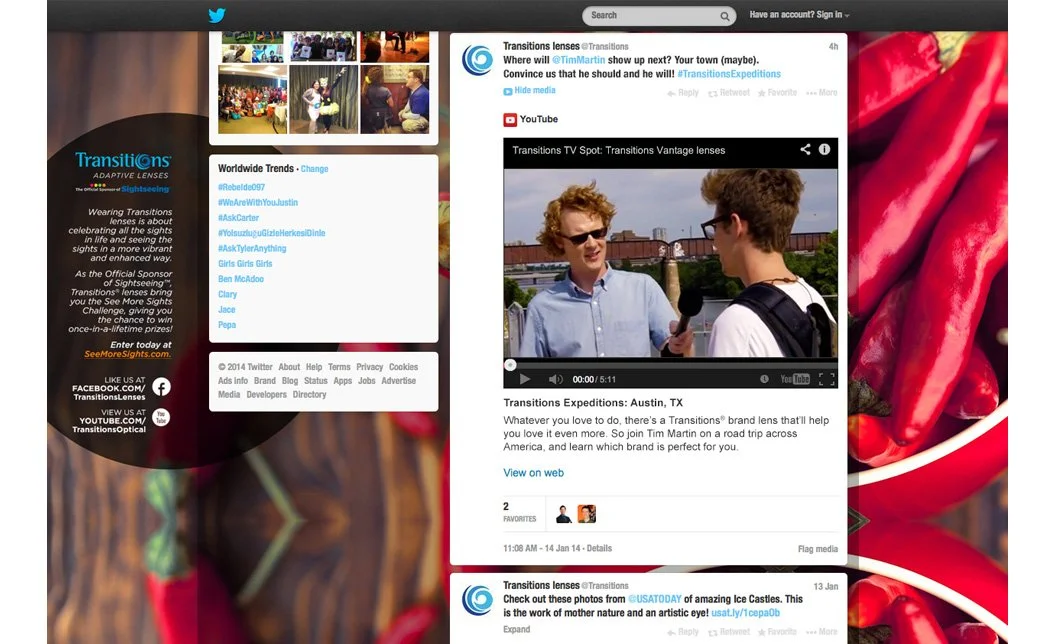This screenshot has width=1056, height=644.
Task: Open the #AskCarter trend
Action: point(238,218)
